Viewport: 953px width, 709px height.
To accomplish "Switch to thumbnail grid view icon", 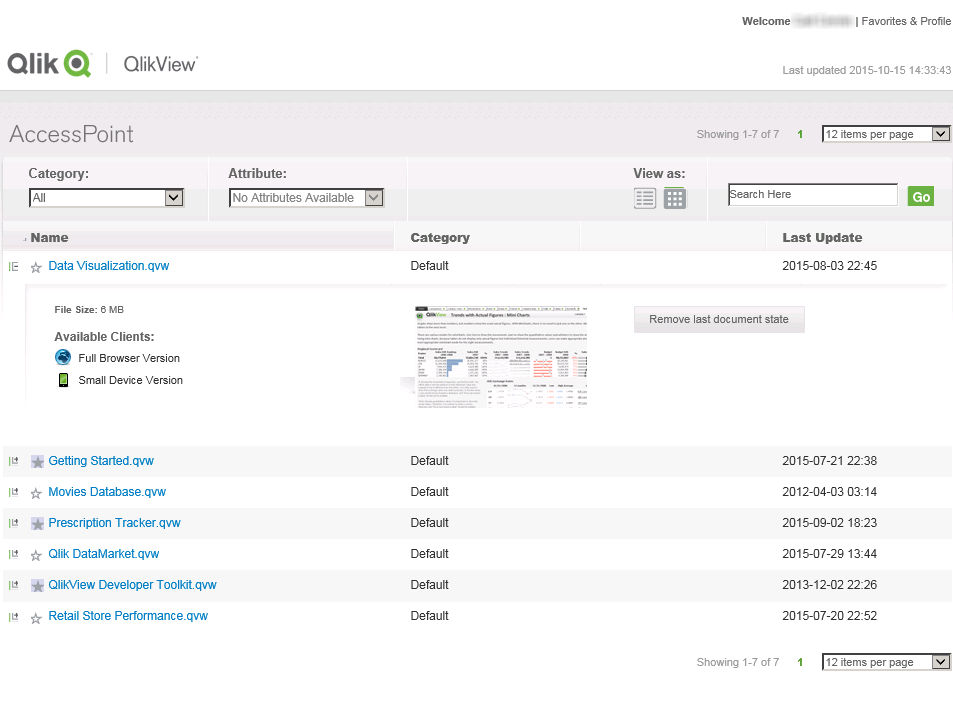I will point(675,198).
